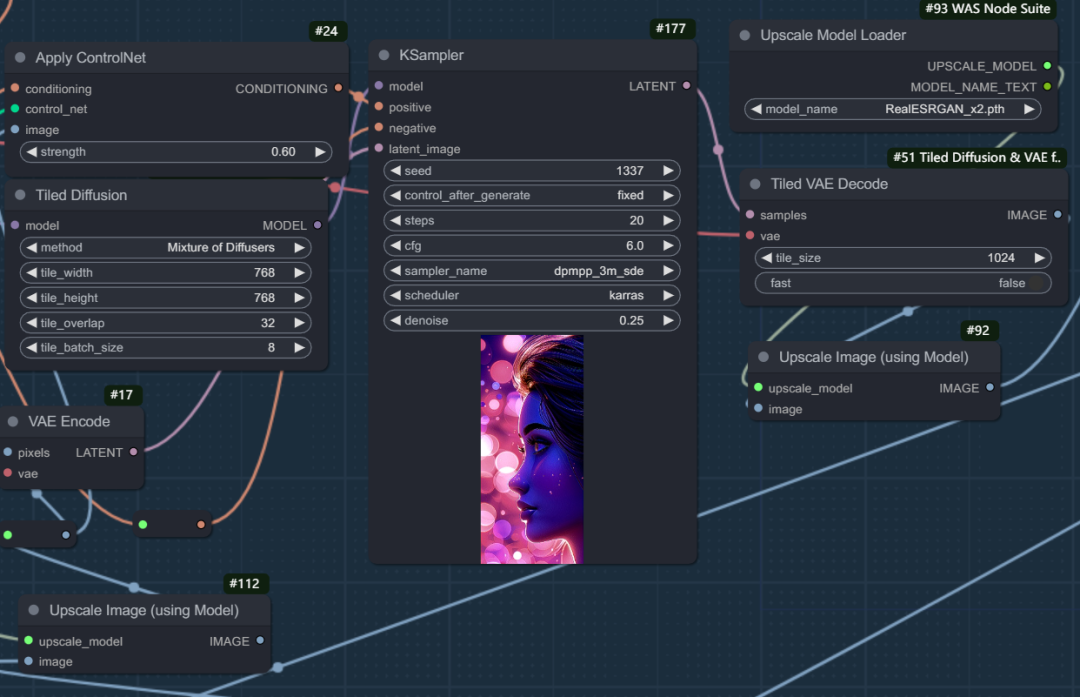Collapse Upscale Image node #92 dot

(x=763, y=357)
